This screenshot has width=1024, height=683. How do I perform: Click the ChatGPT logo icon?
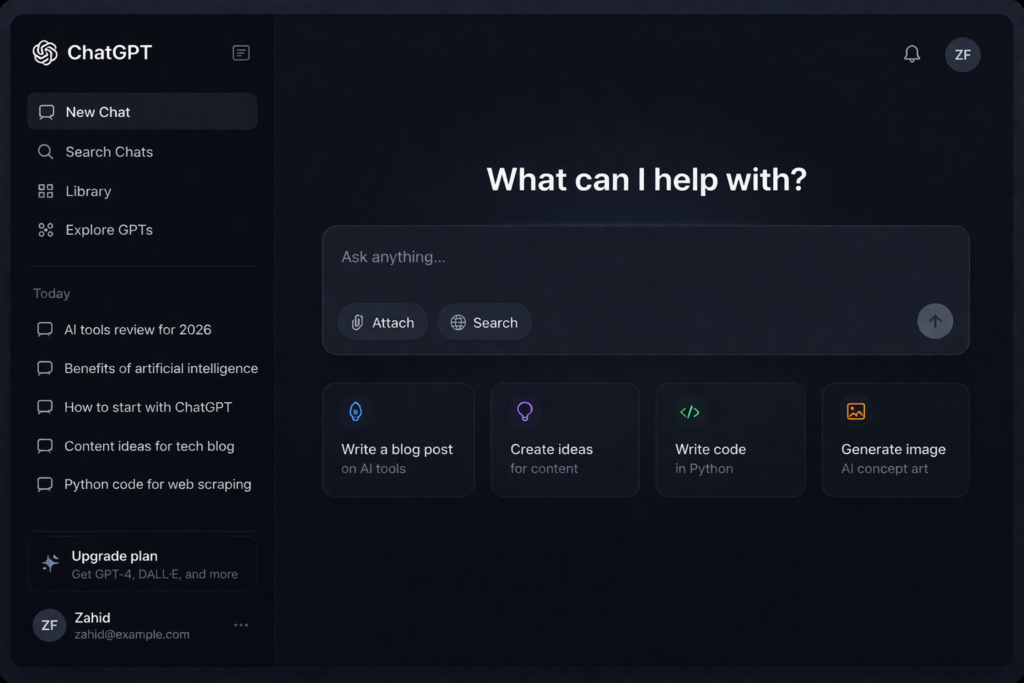45,53
